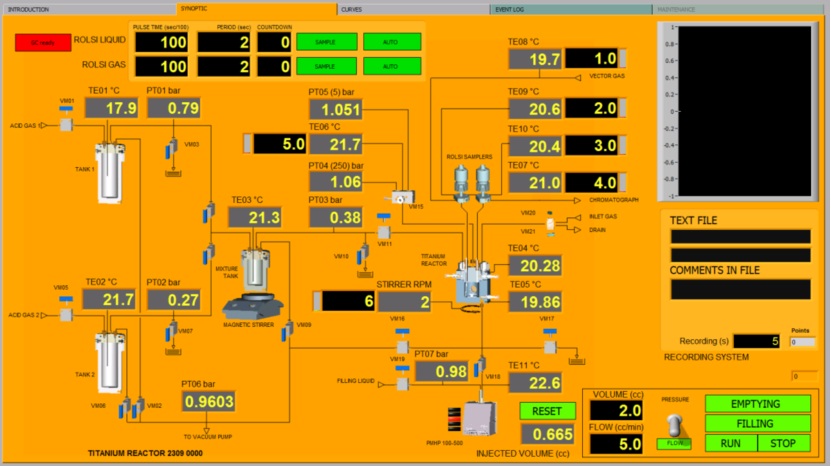This screenshot has width=831, height=466.
Task: Click the VM05 valve near Acid Gas 2
Action: [65, 314]
